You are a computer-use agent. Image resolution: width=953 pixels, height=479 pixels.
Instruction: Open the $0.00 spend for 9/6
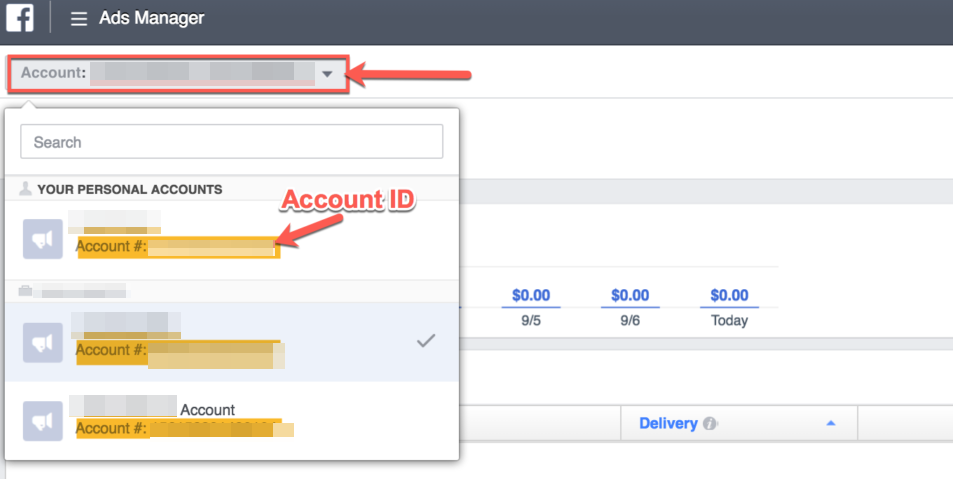630,295
